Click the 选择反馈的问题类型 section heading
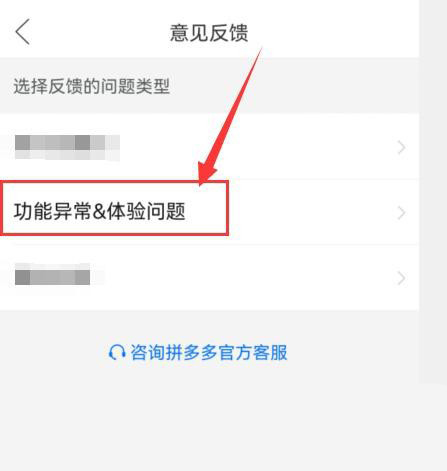 point(92,86)
